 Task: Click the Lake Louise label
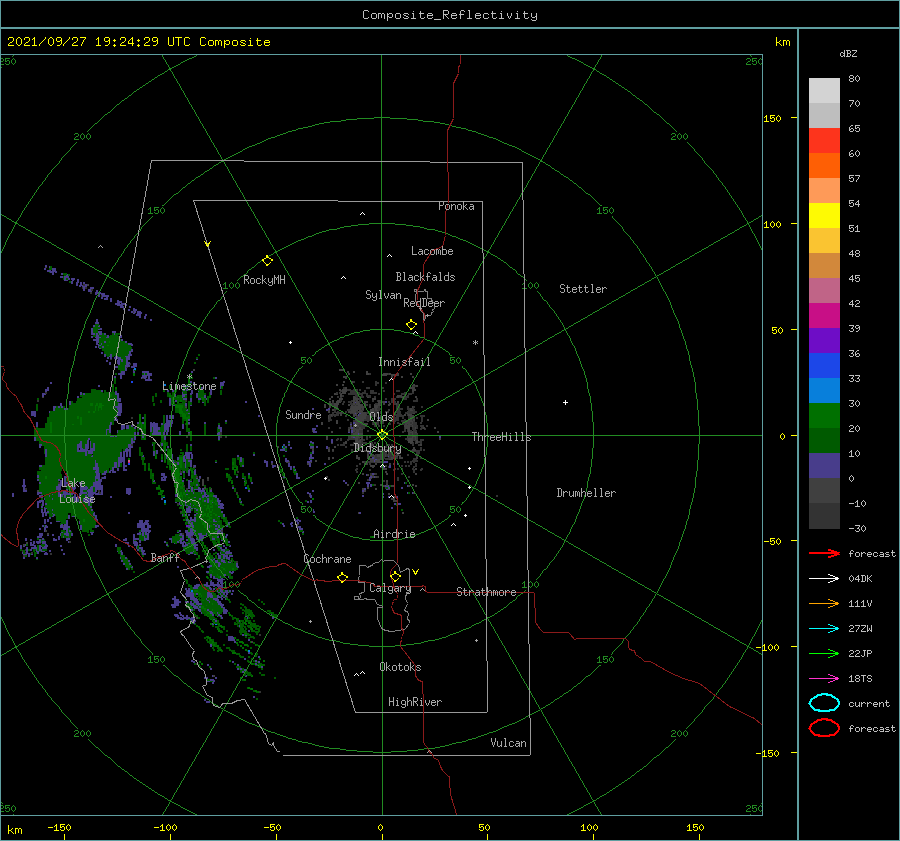(77, 491)
